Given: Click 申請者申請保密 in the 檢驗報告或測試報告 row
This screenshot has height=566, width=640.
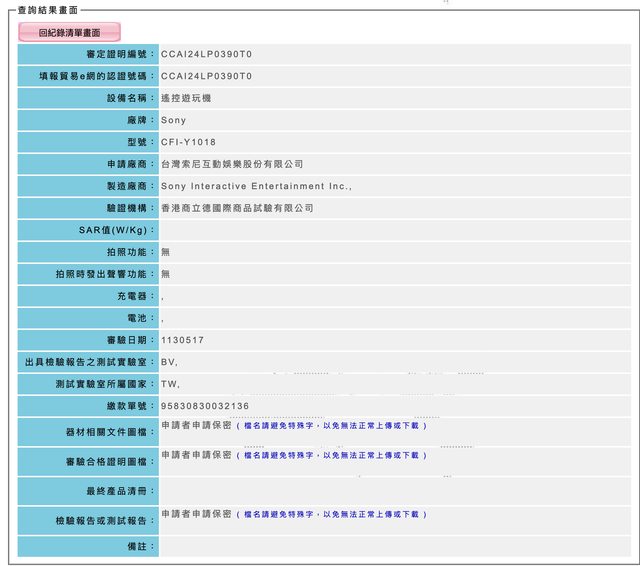Looking at the screenshot, I should point(196,514).
